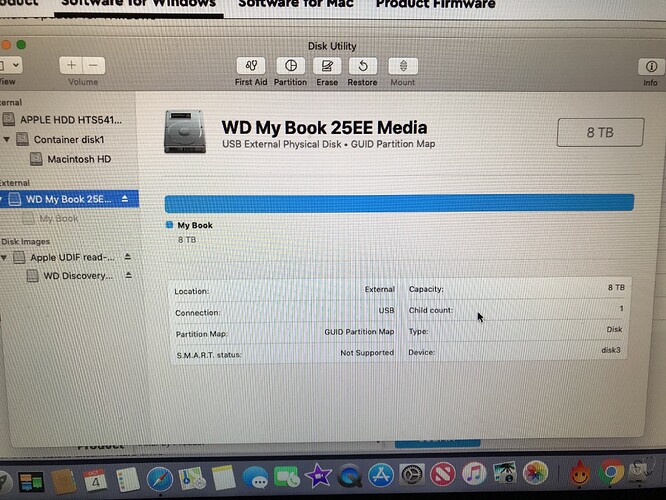
Task: Open Photos from the dock
Action: 535,472
